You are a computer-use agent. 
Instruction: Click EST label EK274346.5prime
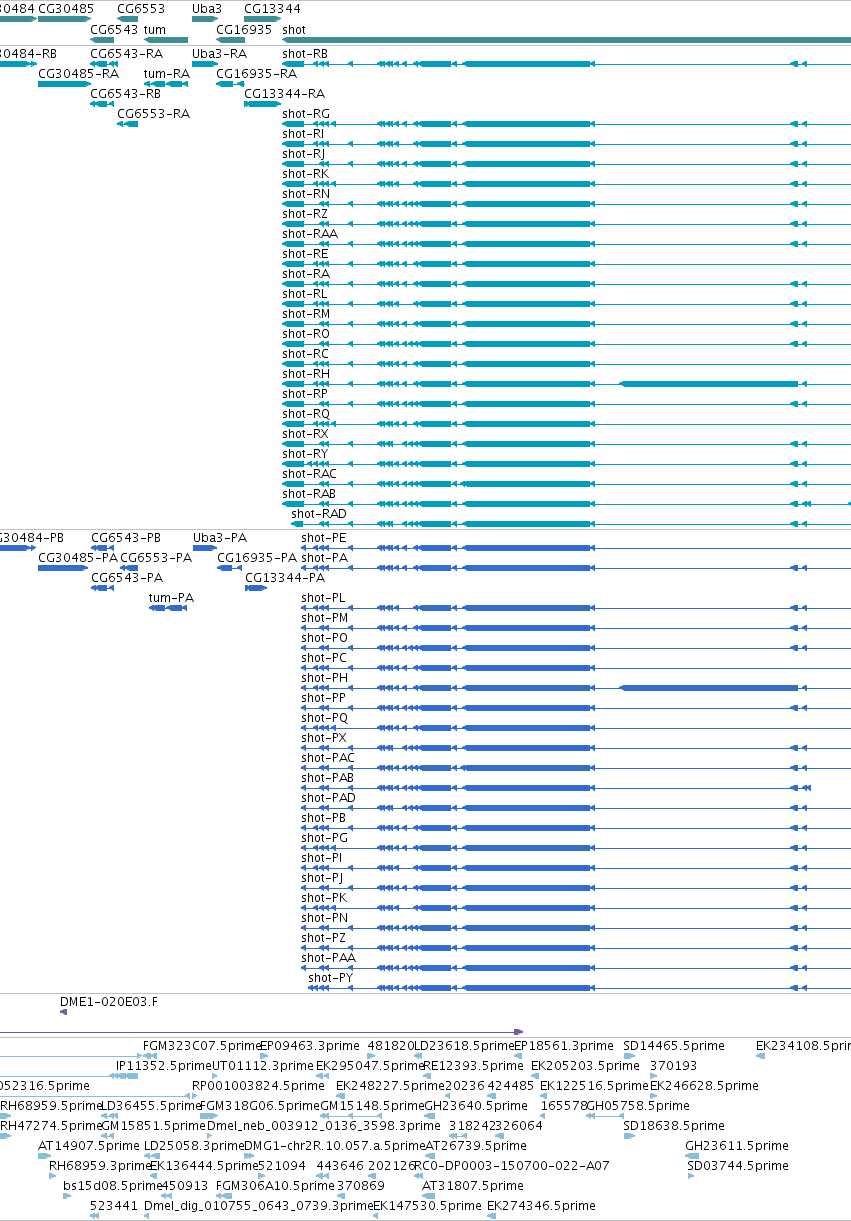[x=541, y=1206]
